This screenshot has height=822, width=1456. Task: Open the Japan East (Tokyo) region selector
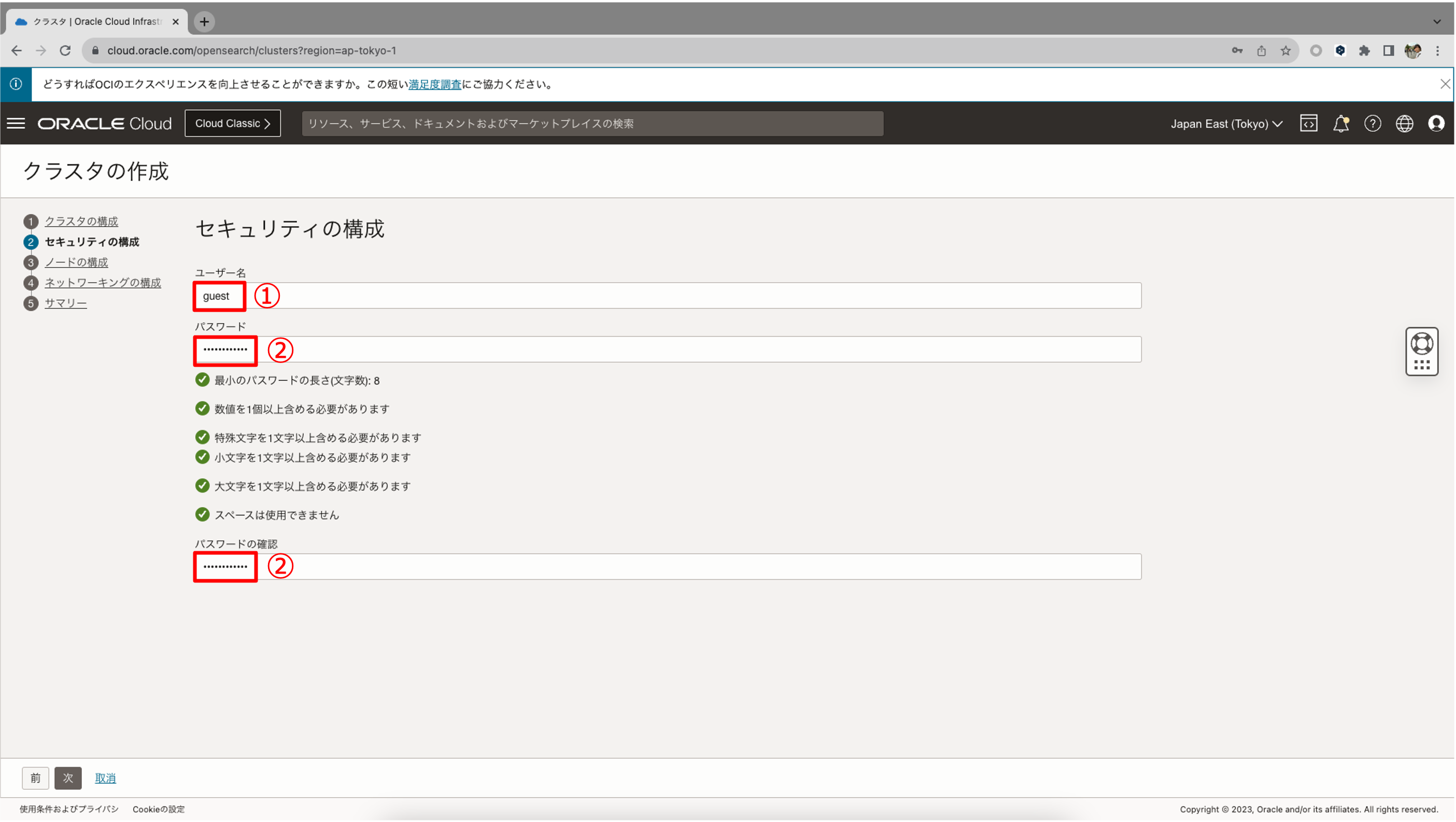1225,123
